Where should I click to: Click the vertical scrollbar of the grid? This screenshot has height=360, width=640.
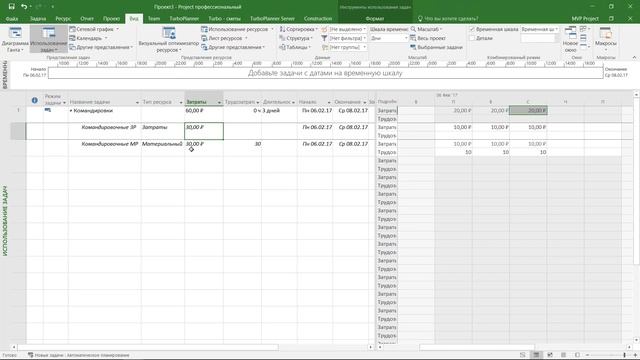click(636, 182)
